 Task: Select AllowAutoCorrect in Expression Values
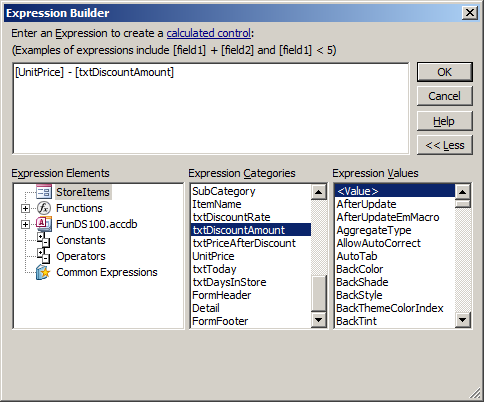point(395,243)
